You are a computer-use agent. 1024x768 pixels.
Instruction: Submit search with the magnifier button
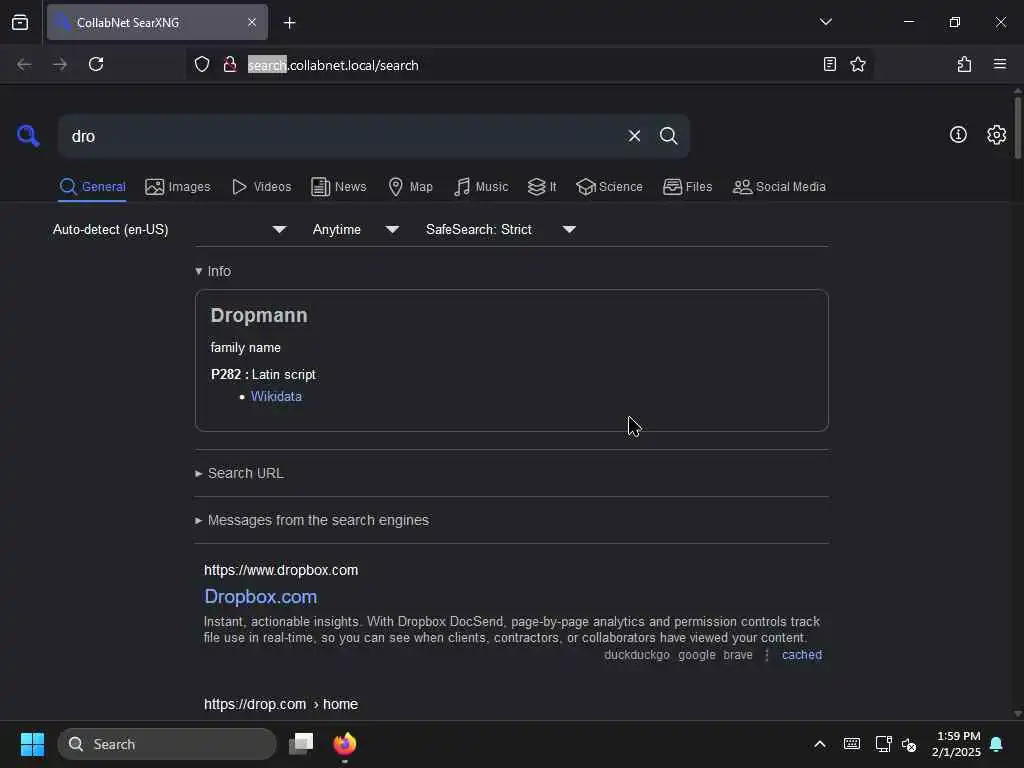(668, 136)
